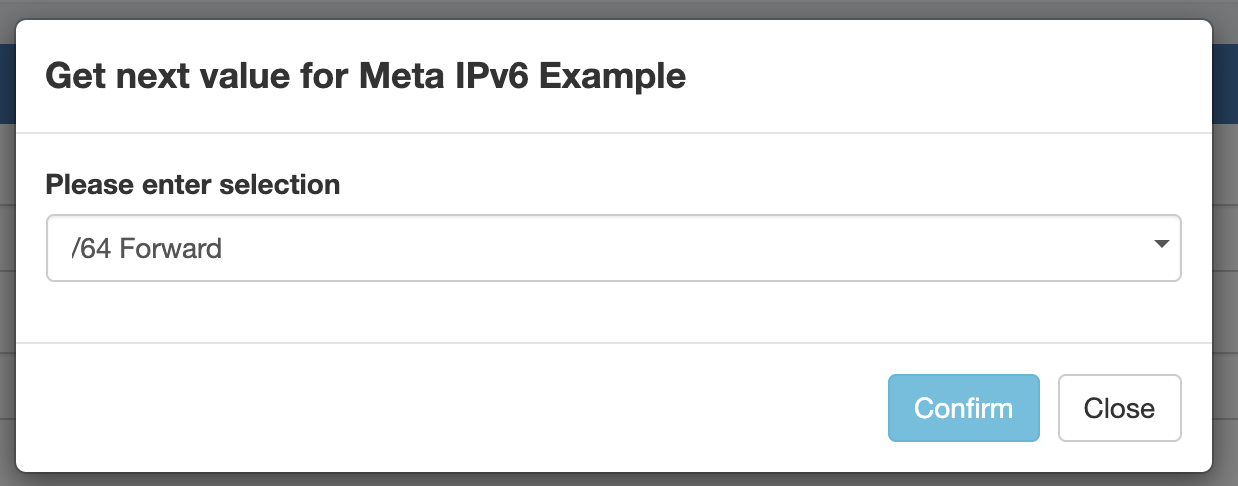Dismiss the dialog with the Close button

(1119, 408)
